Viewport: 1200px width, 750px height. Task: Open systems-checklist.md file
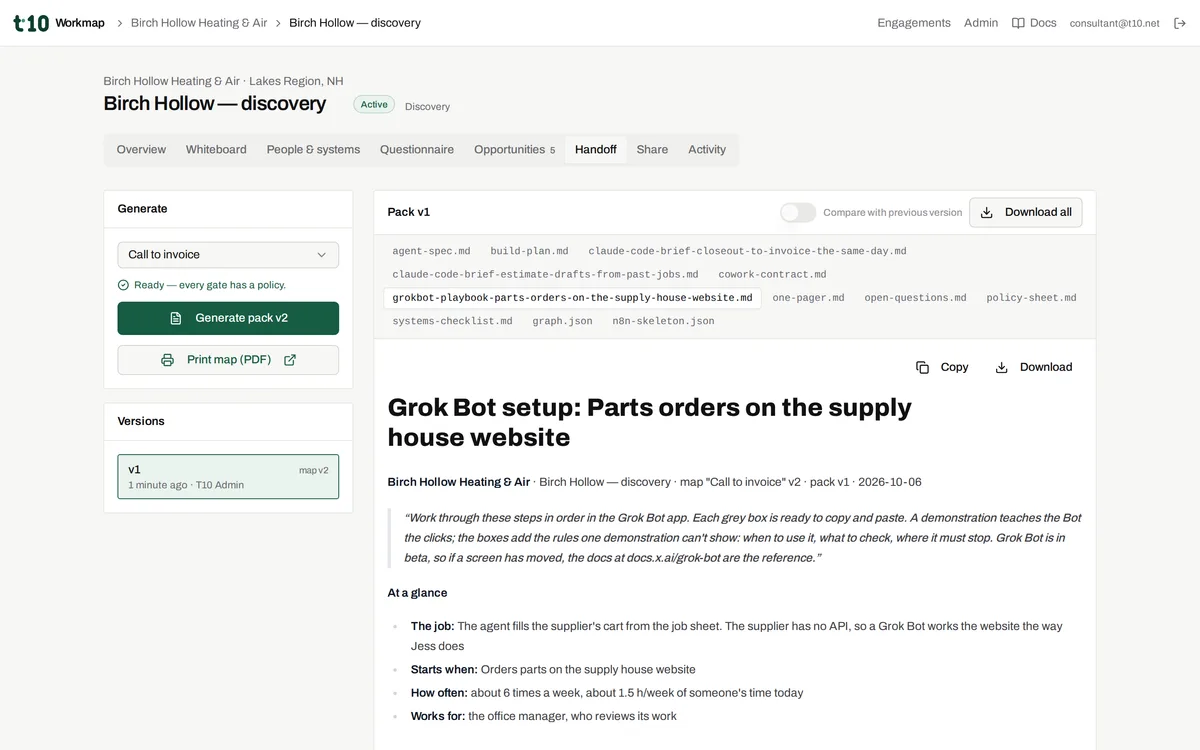[452, 321]
